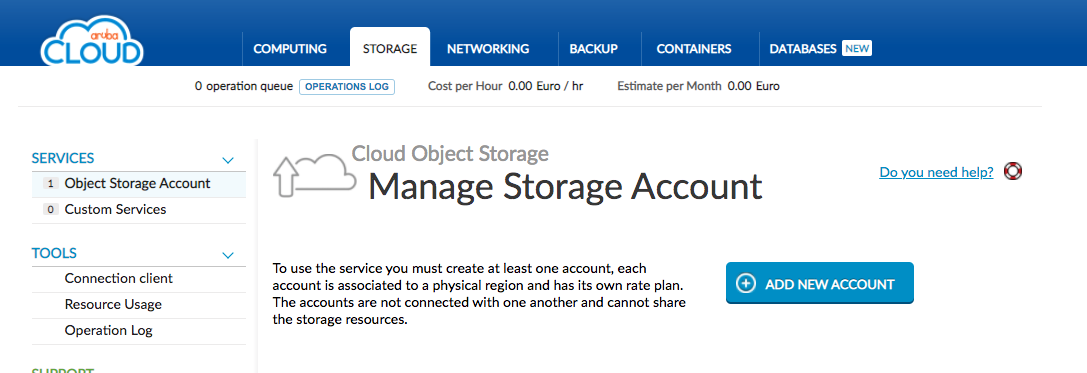Click the Operations Log button
Image resolution: width=1087 pixels, height=373 pixels.
[347, 87]
